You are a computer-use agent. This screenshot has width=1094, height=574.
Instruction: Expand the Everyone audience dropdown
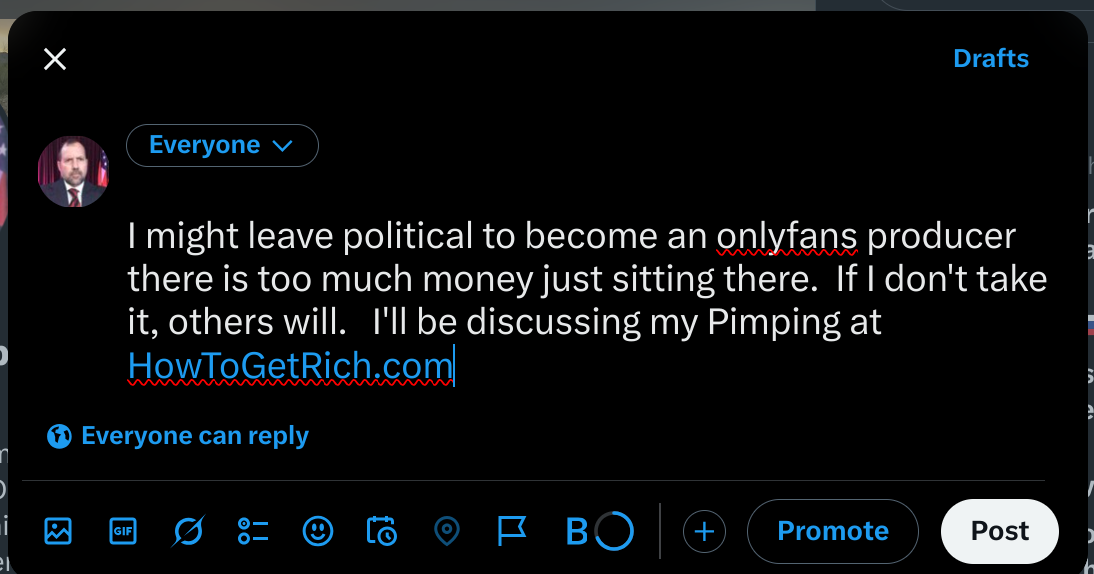[222, 146]
